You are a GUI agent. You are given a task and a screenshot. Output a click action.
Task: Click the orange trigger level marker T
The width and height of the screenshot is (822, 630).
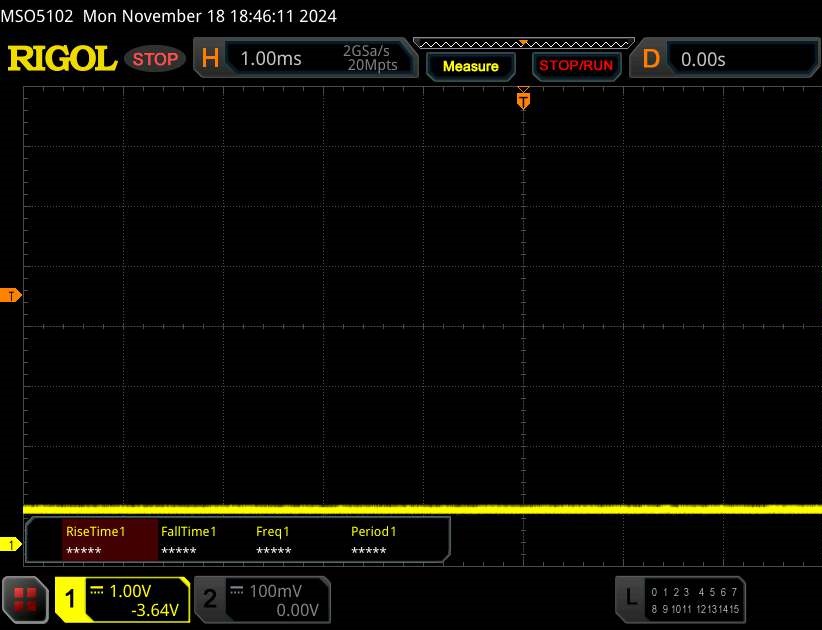click(11, 296)
